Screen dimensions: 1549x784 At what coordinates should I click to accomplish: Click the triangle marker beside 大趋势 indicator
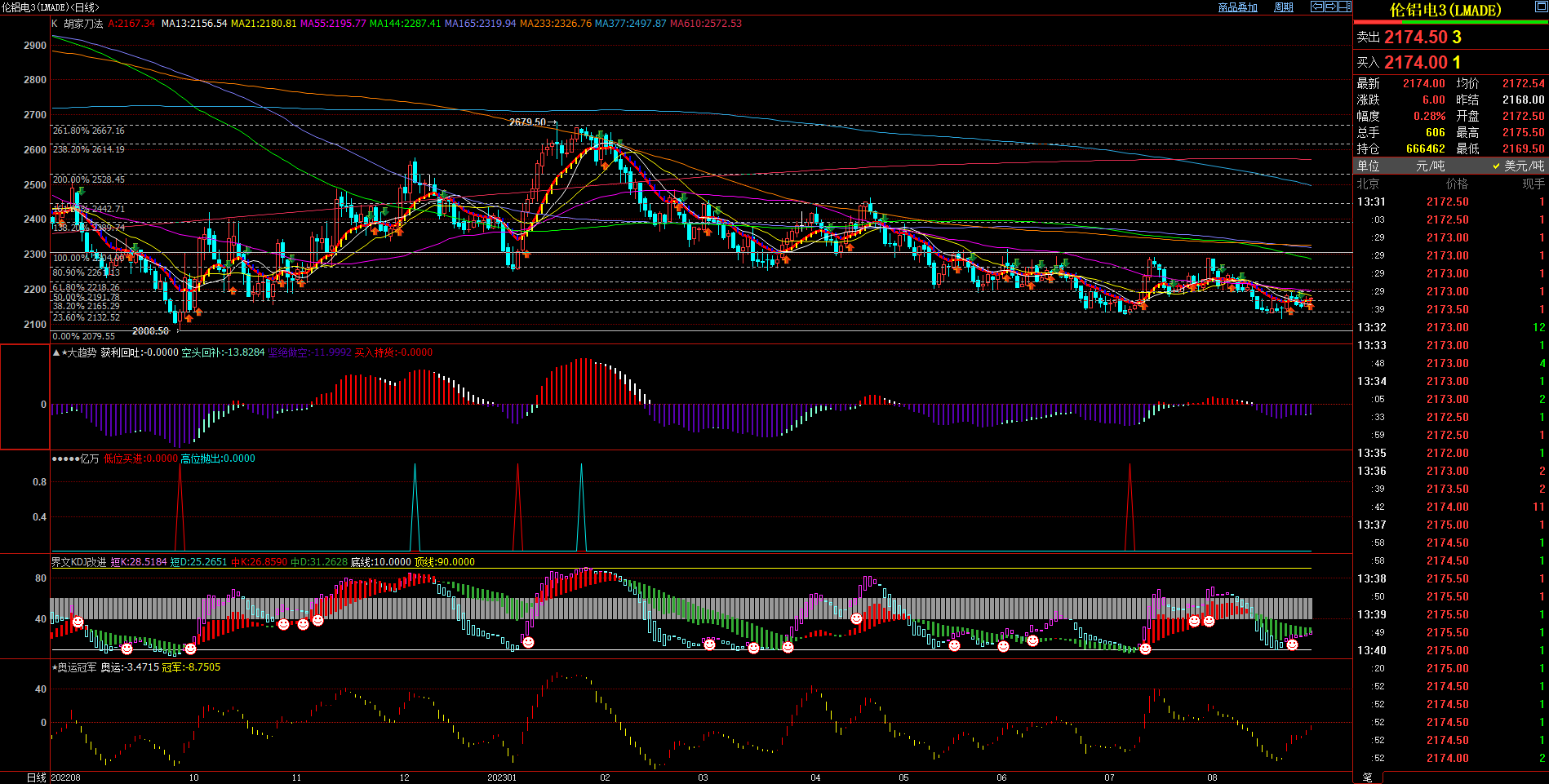(56, 352)
